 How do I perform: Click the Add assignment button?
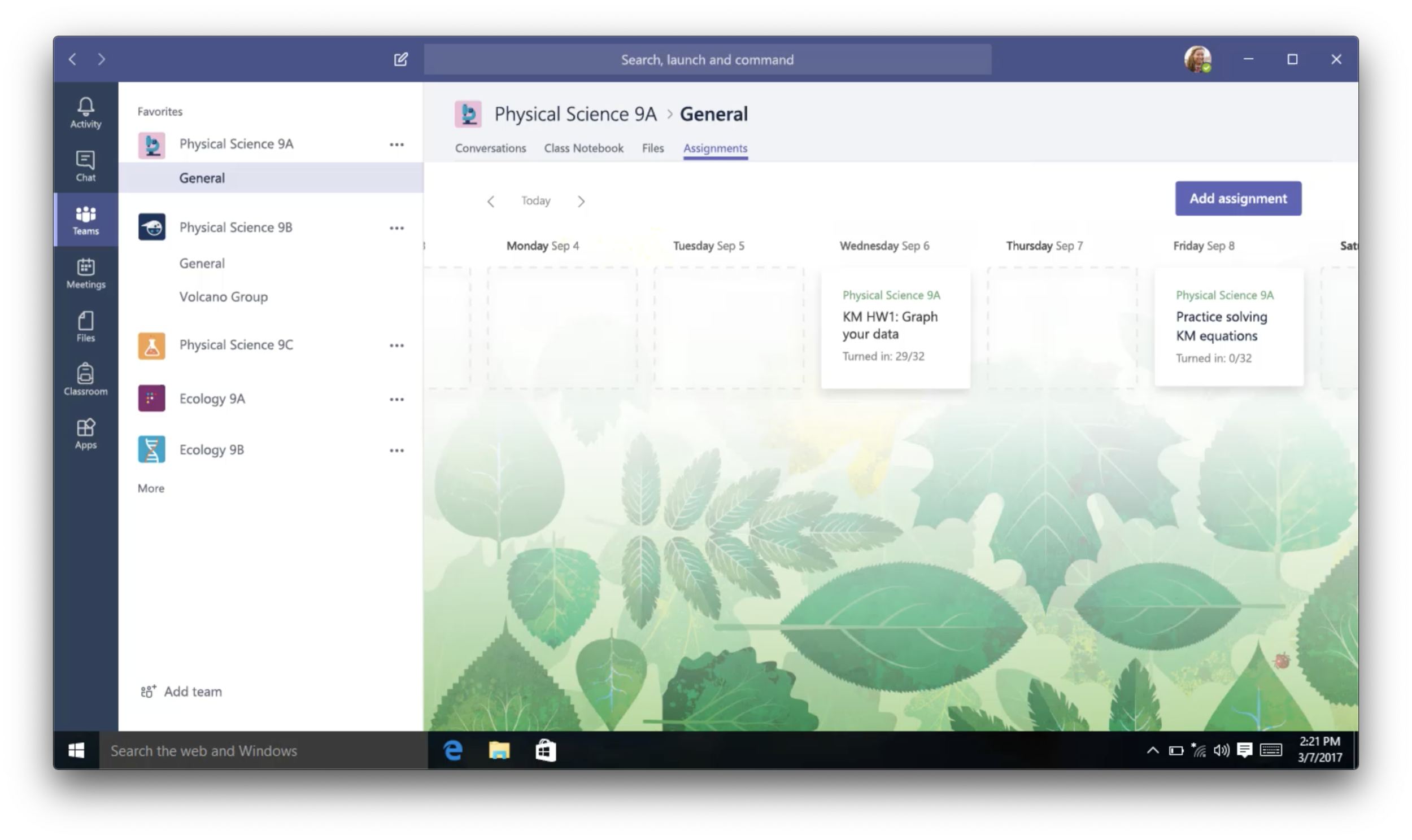[1237, 199]
